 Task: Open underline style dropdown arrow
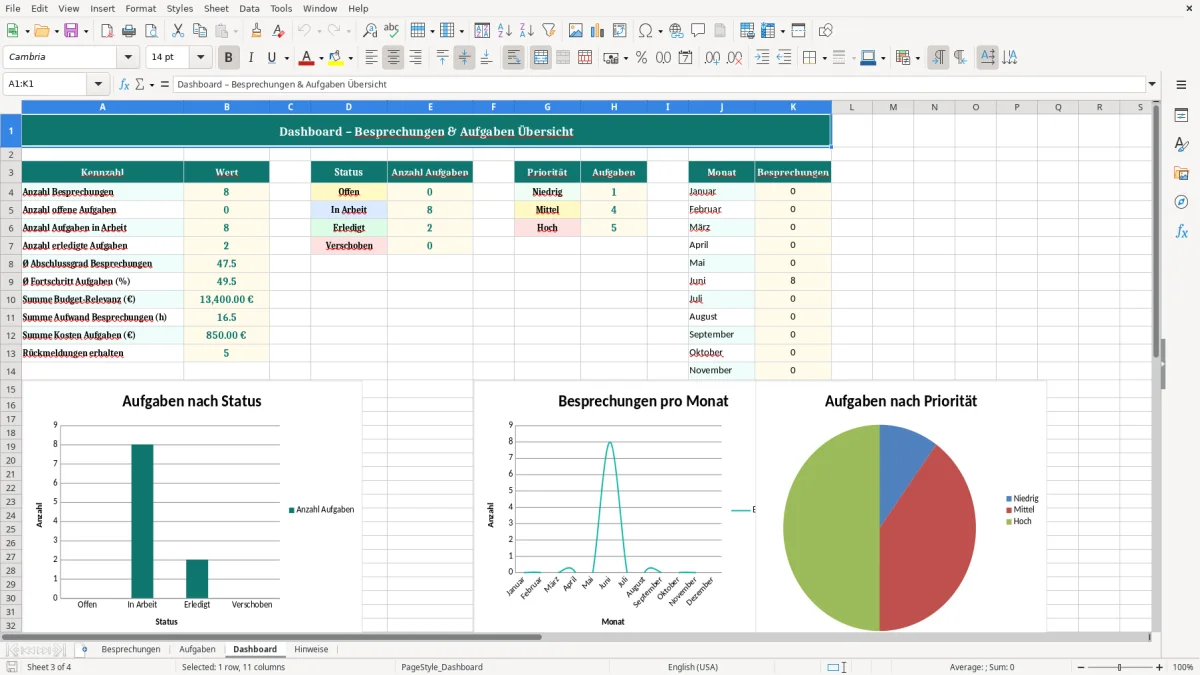coord(286,58)
